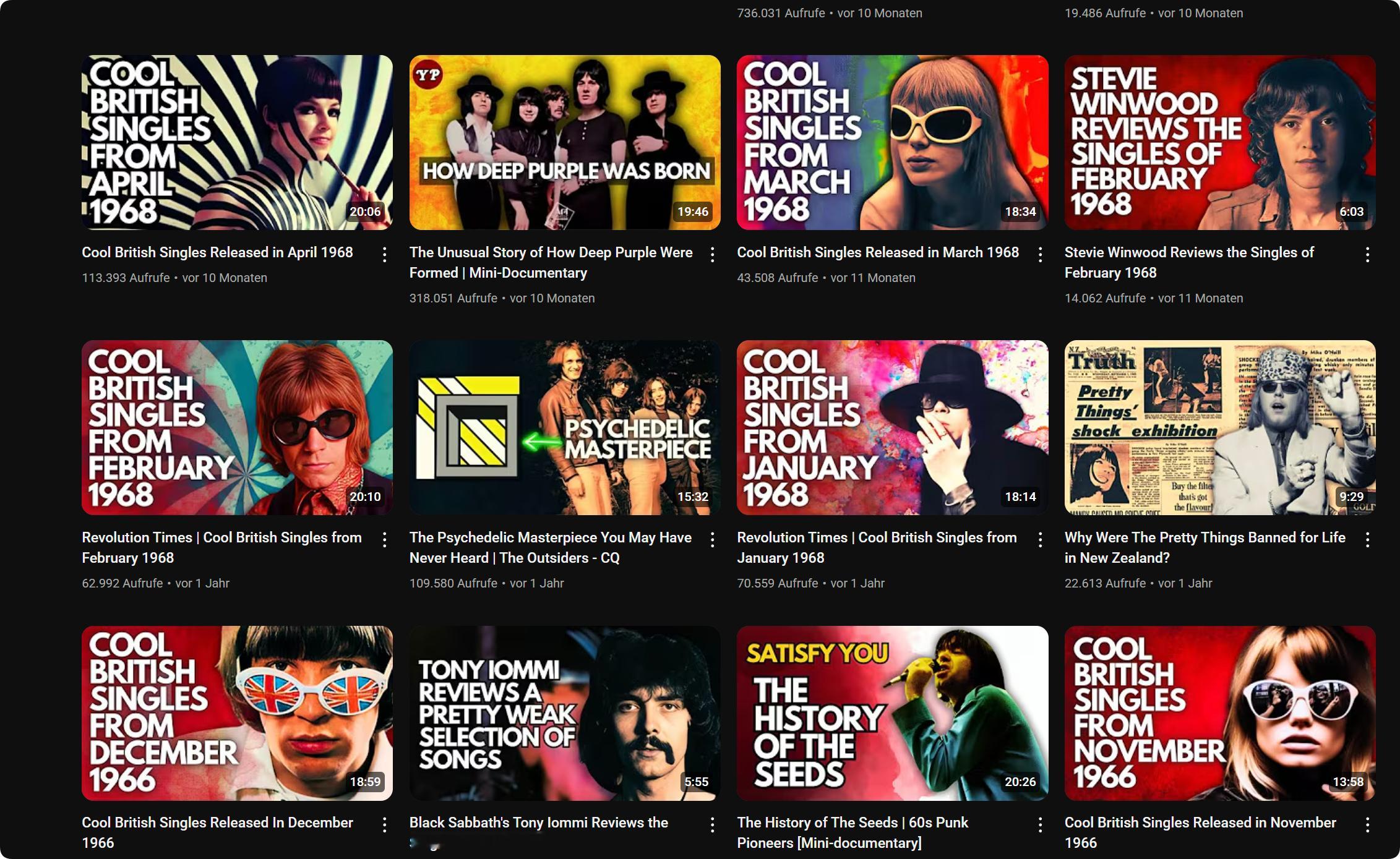Click '736.031 Aufrufe' text at top
This screenshot has height=859, width=1400.
tap(781, 13)
